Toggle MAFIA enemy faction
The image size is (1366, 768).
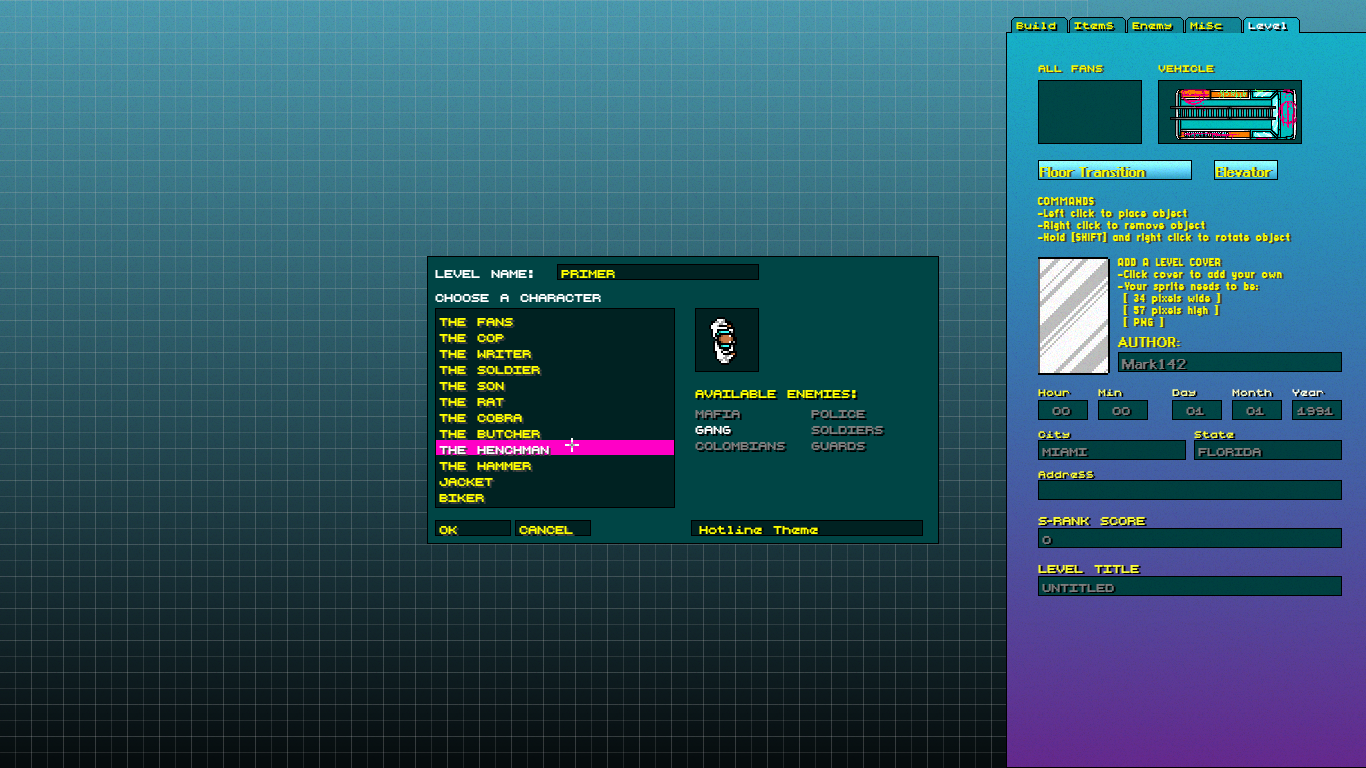tap(718, 414)
